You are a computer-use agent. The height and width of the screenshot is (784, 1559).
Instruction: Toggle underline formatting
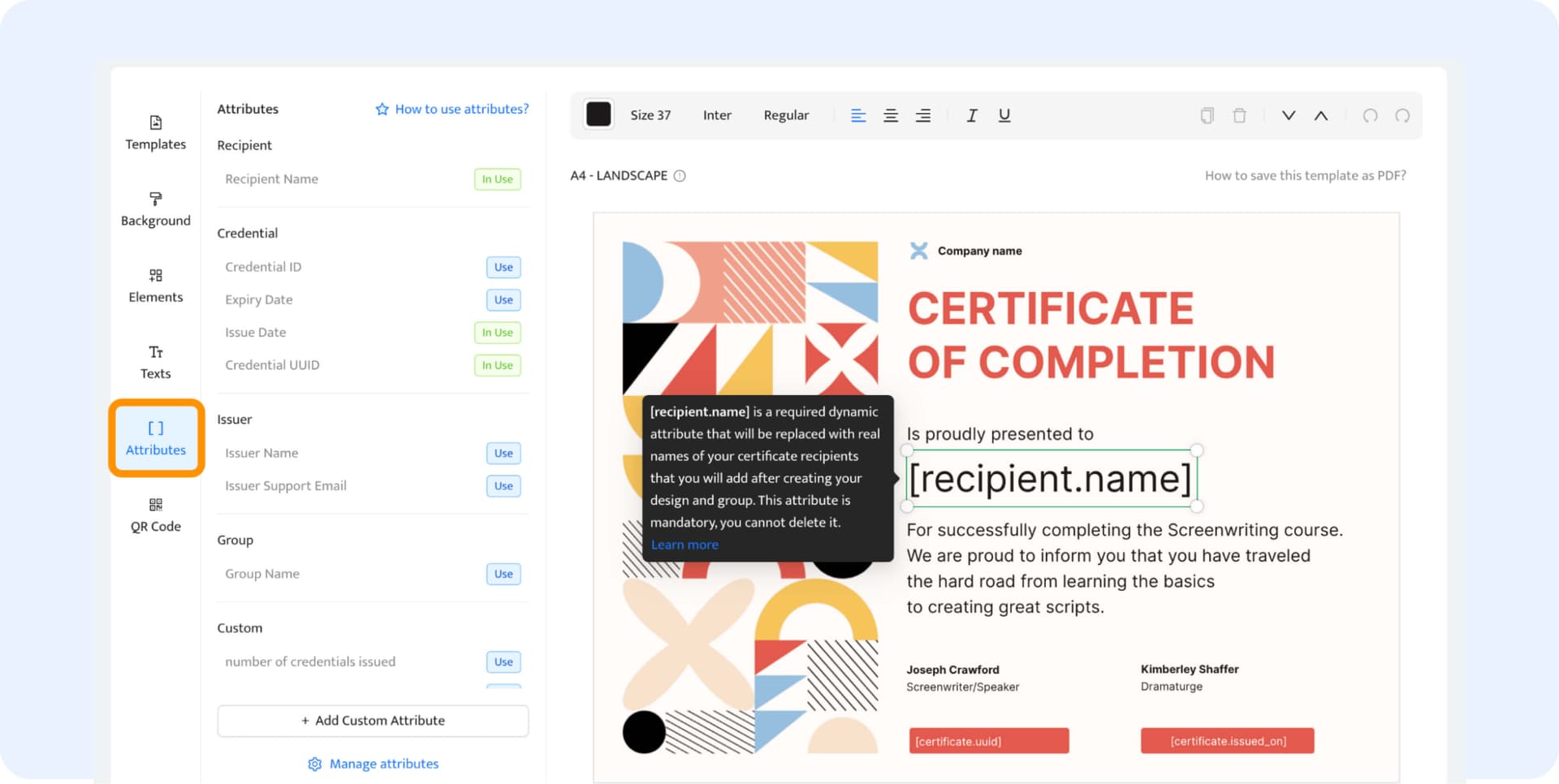(1004, 115)
